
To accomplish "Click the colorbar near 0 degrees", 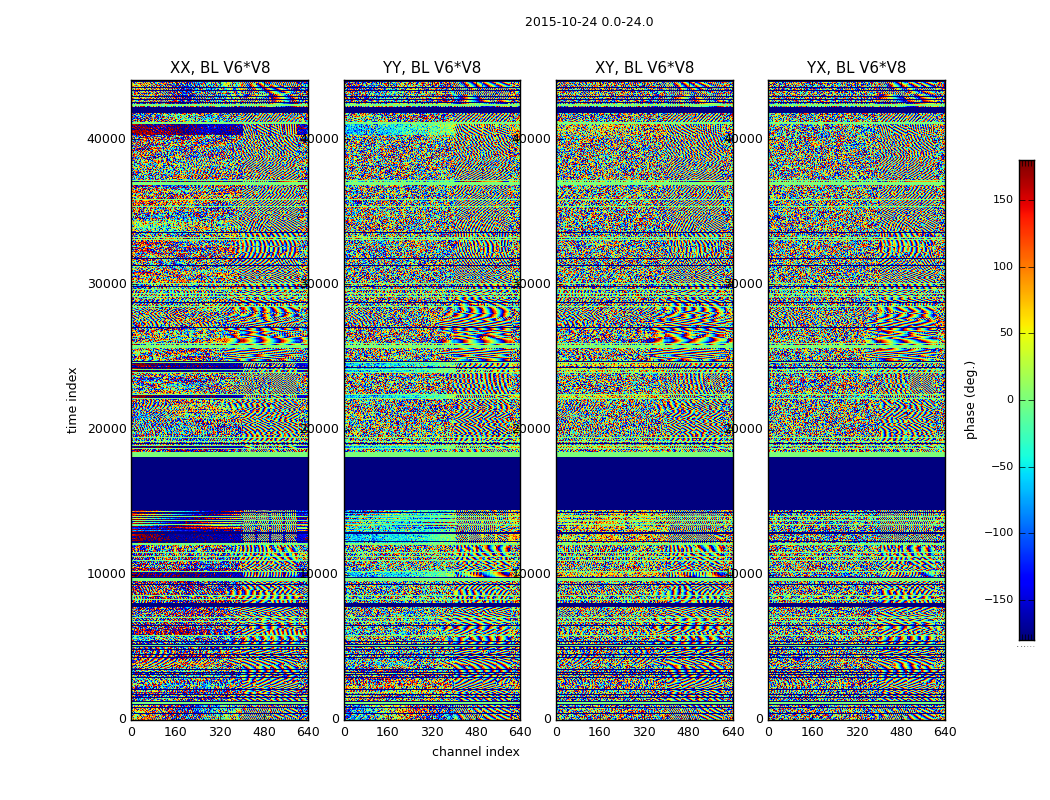I will coord(1027,400).
